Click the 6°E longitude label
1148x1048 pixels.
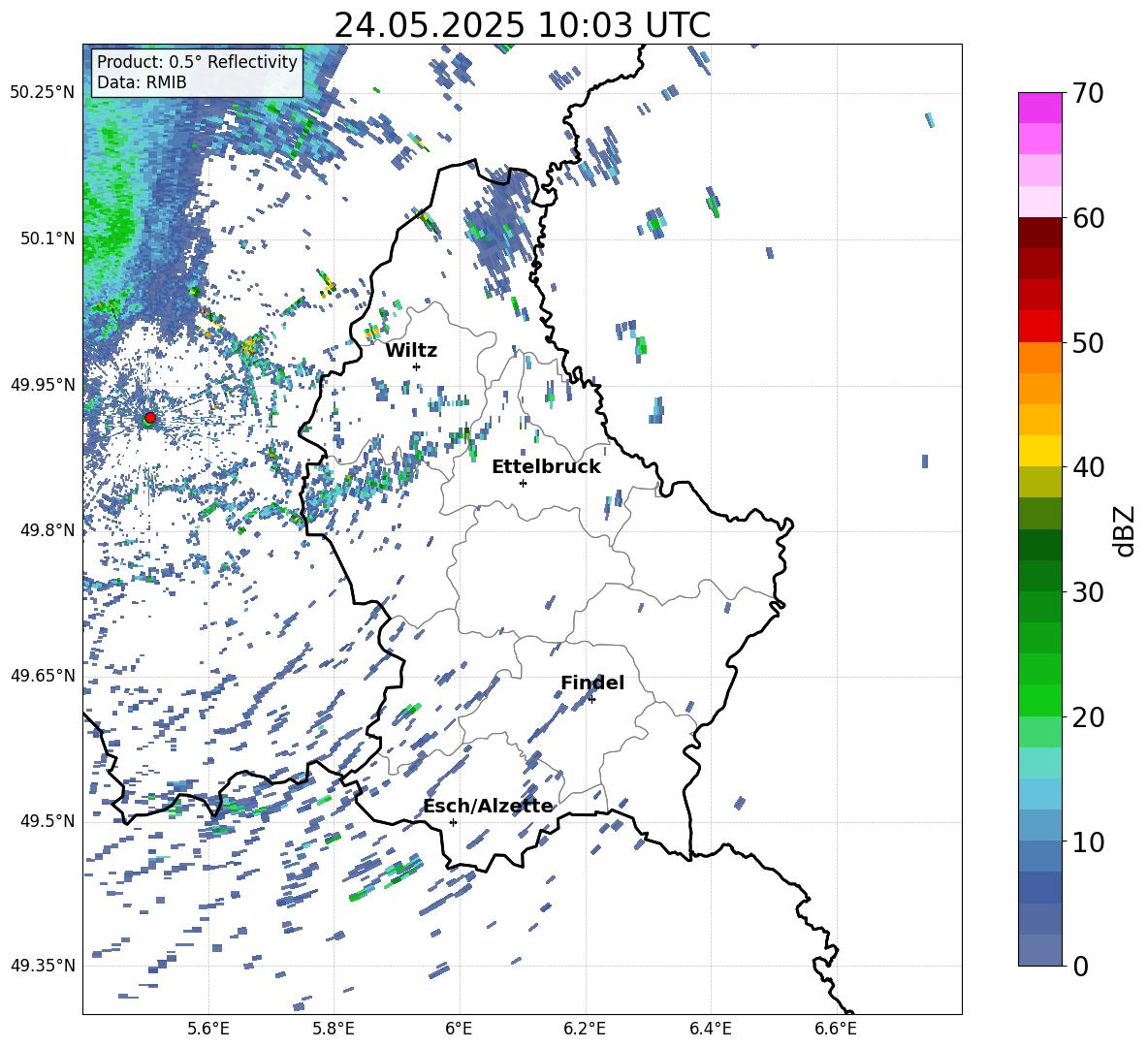click(x=459, y=1029)
